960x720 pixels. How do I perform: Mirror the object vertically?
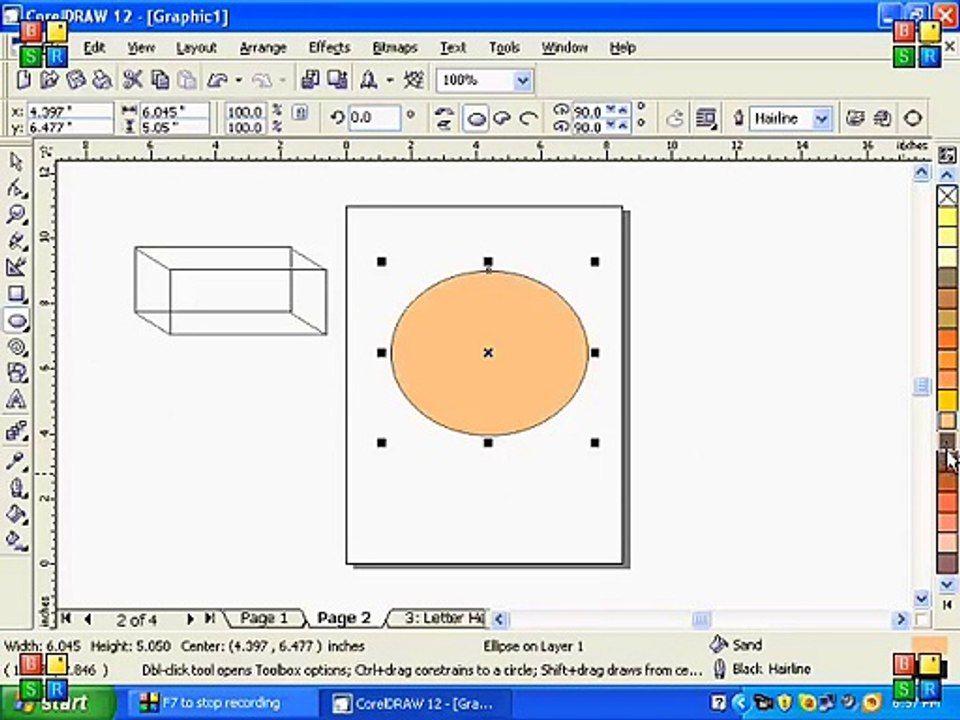[444, 124]
